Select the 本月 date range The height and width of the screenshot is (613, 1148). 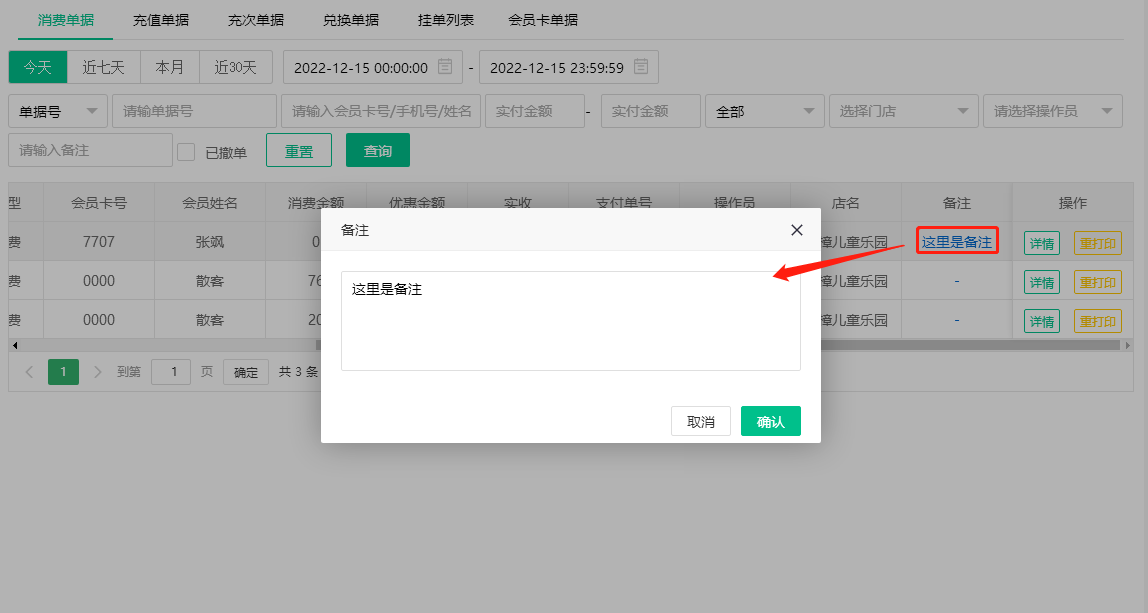tap(170, 67)
